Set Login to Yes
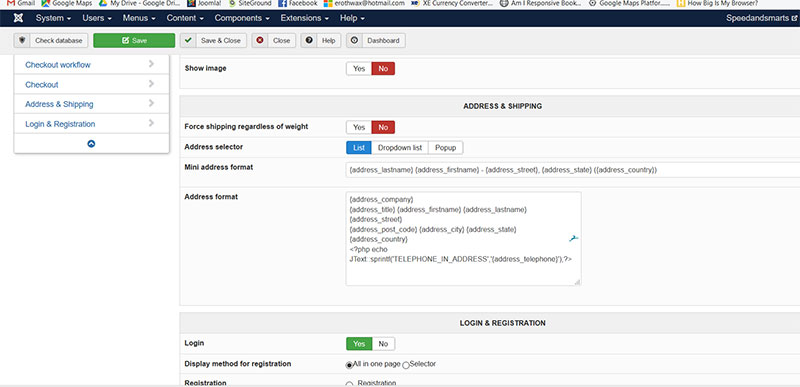Viewport: 800px width, 387px height. point(359,344)
